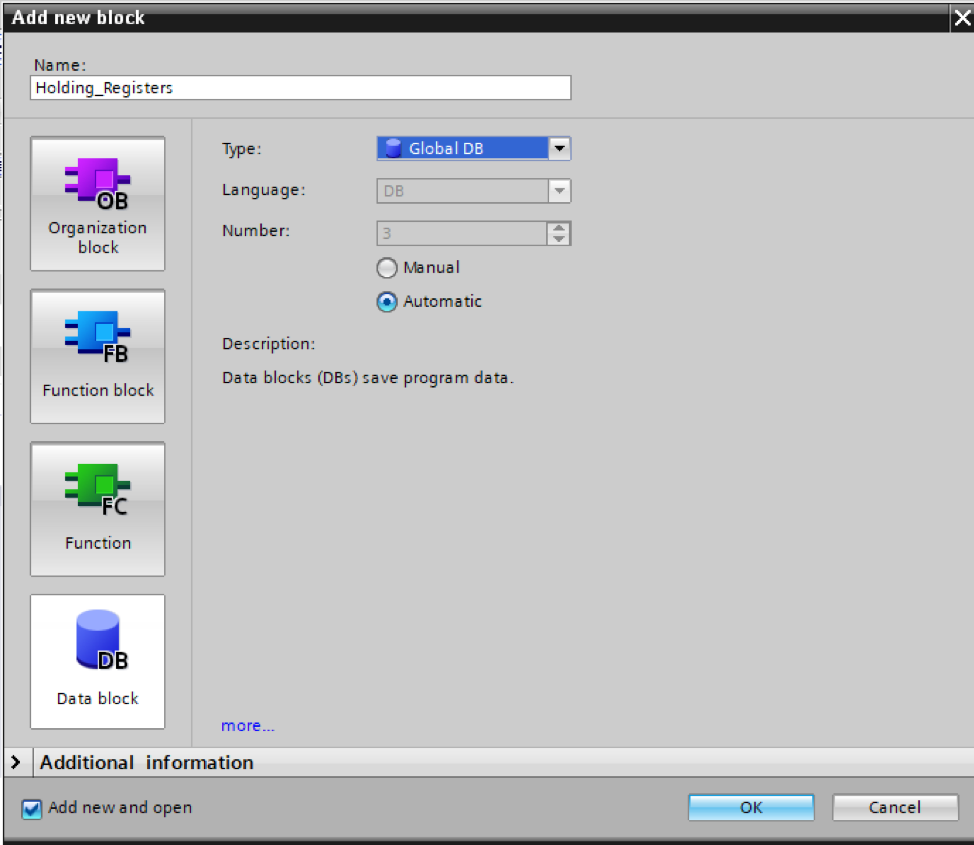Image resolution: width=974 pixels, height=845 pixels.
Task: Increase the block number with the up arrow
Action: (x=559, y=228)
